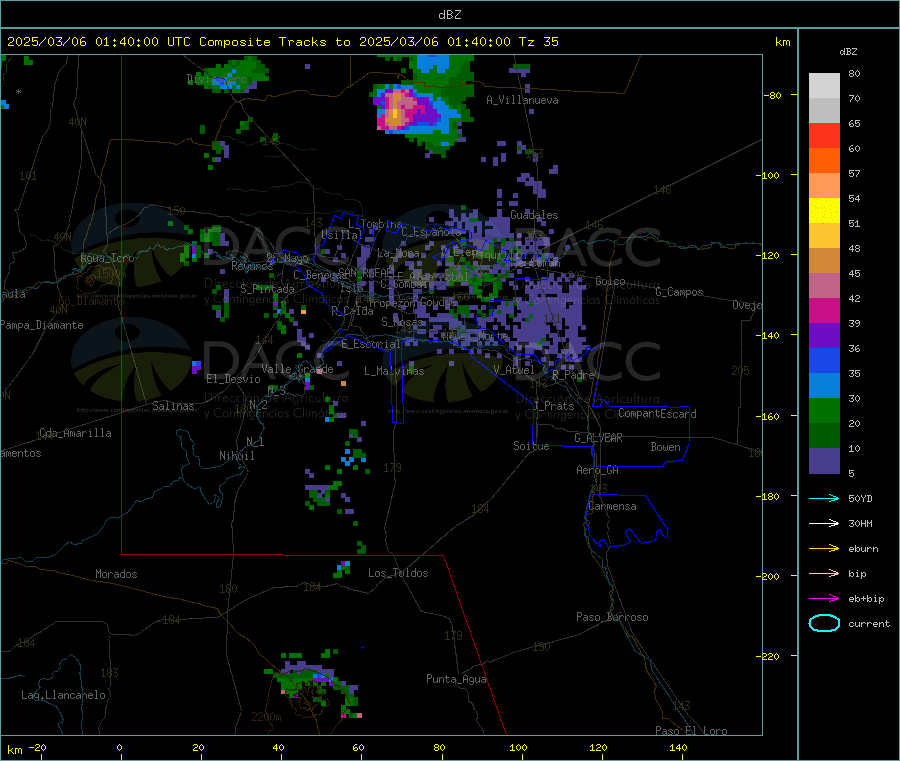
Task: Select the blue 35 dBZ color swatch
Action: tap(824, 360)
